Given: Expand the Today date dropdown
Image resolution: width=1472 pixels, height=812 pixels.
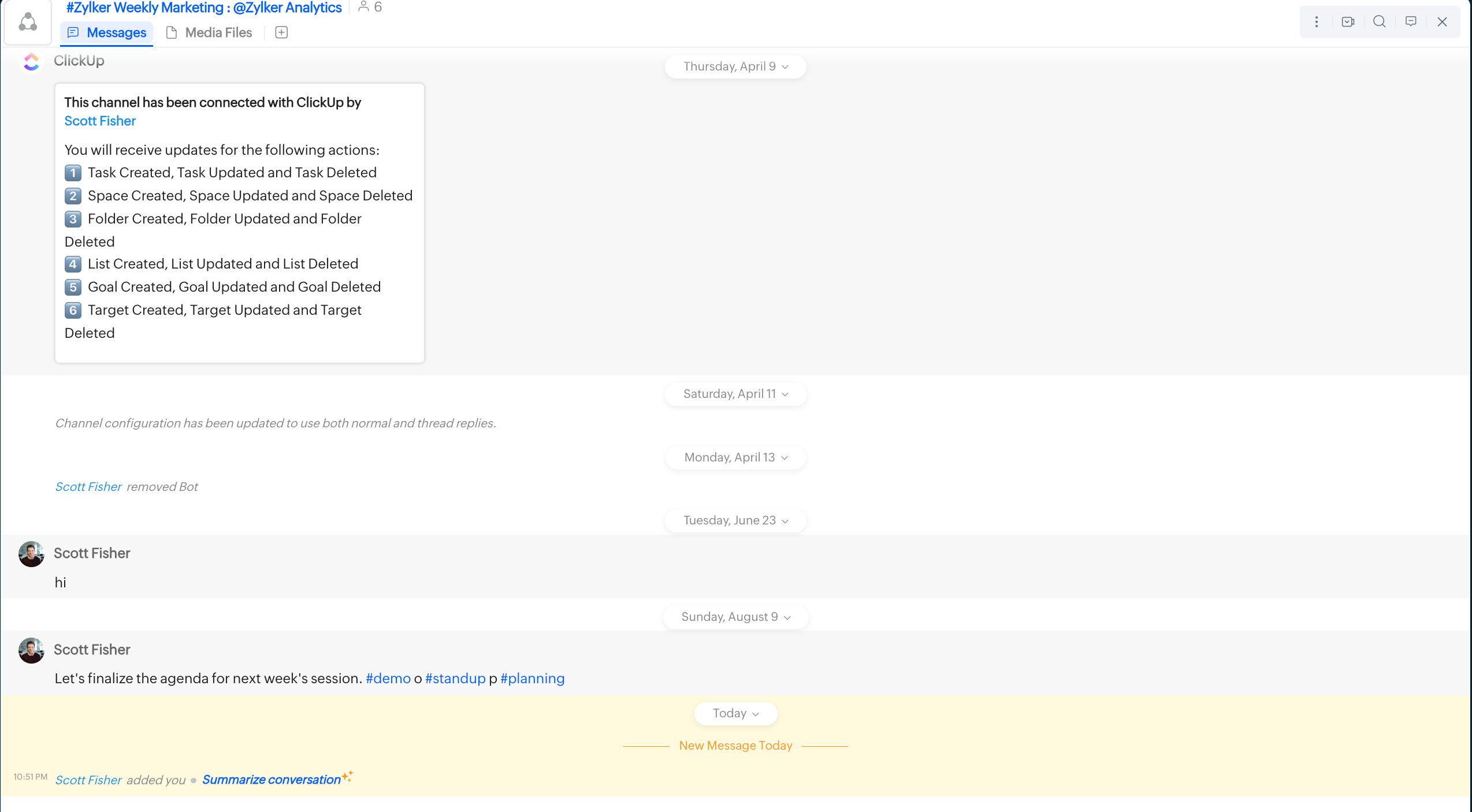Looking at the screenshot, I should coord(735,713).
